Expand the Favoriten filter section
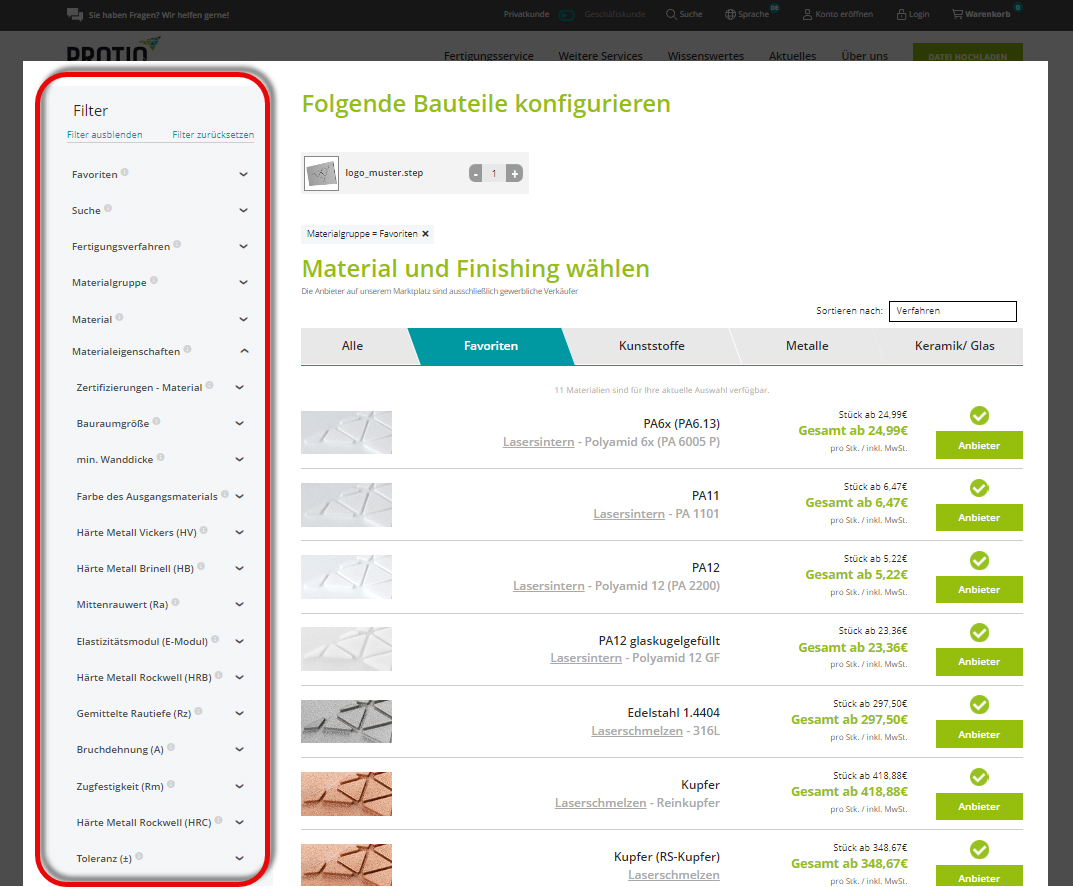 (243, 174)
